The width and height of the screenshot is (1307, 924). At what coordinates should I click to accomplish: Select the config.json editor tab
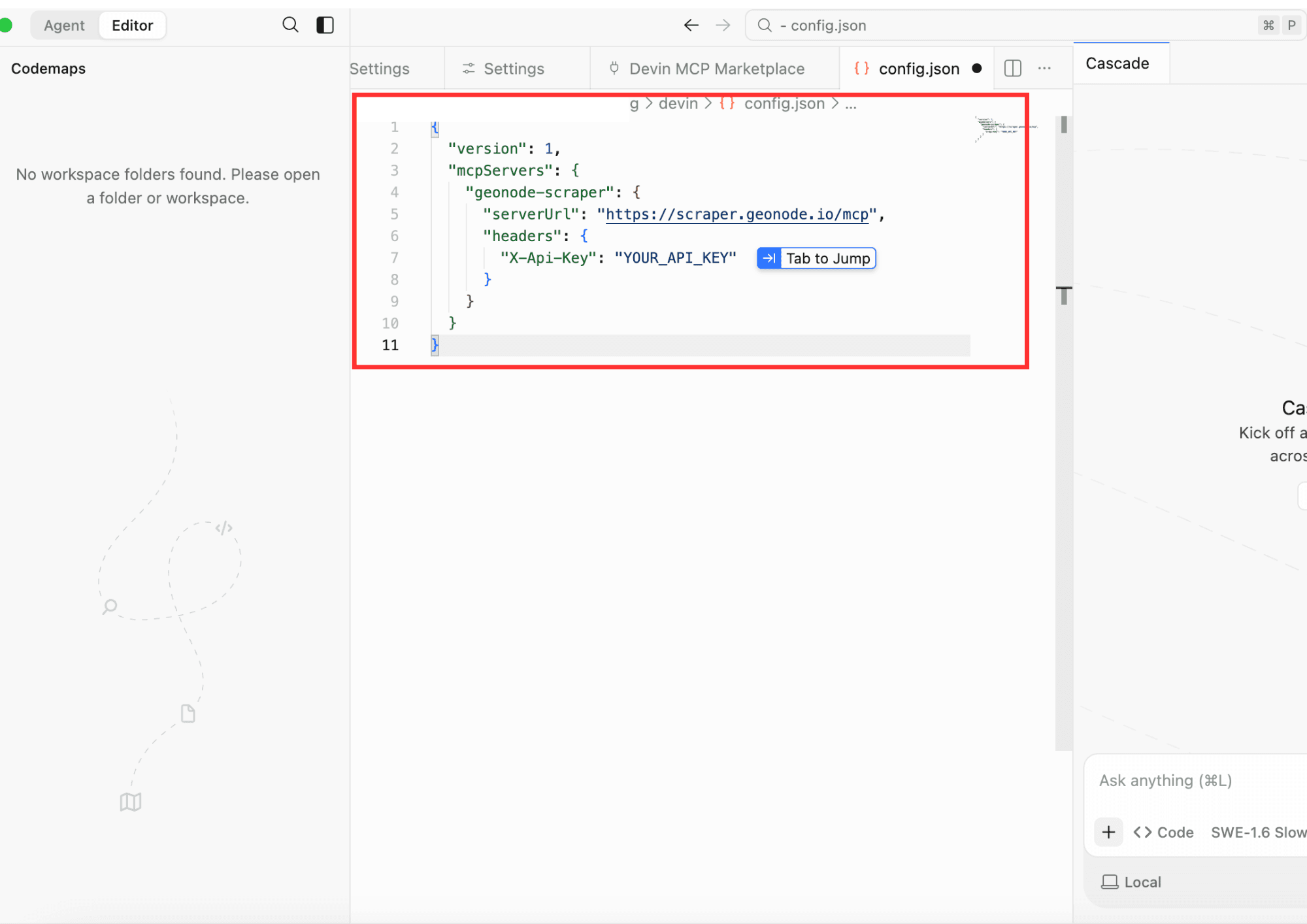tap(917, 69)
